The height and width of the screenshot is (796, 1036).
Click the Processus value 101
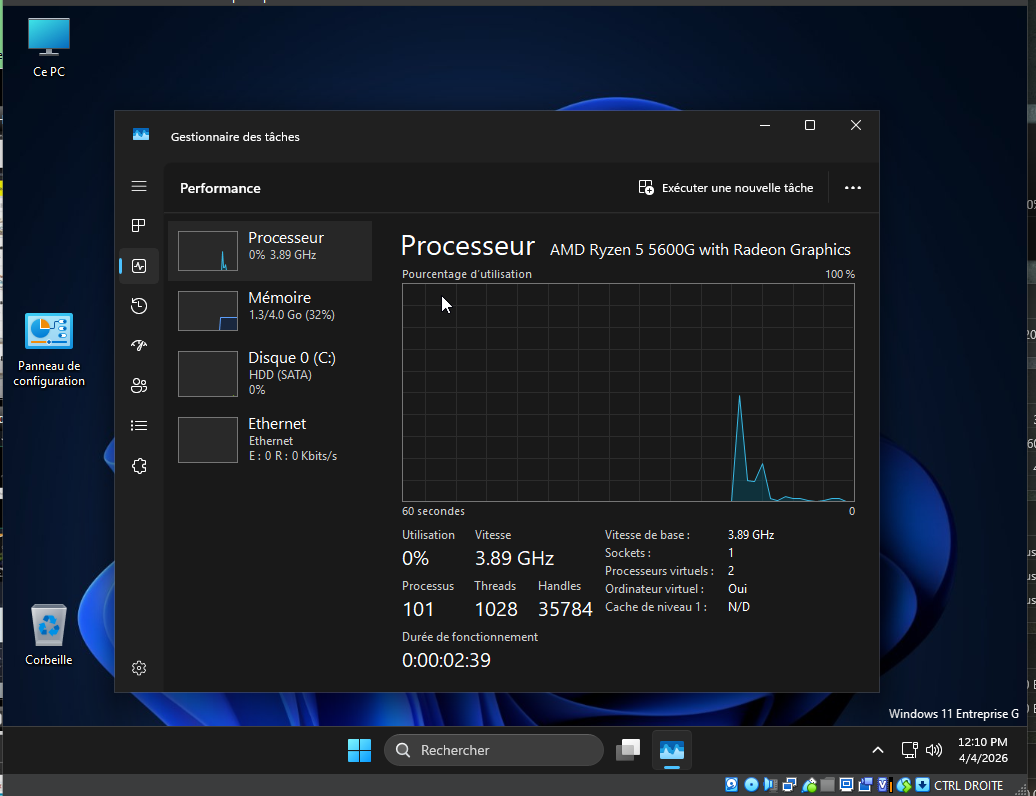418,609
